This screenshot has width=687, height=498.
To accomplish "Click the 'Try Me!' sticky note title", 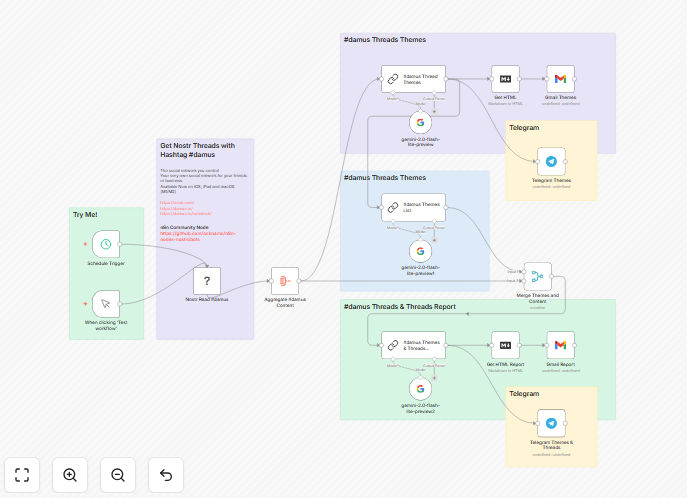I will click(85, 215).
